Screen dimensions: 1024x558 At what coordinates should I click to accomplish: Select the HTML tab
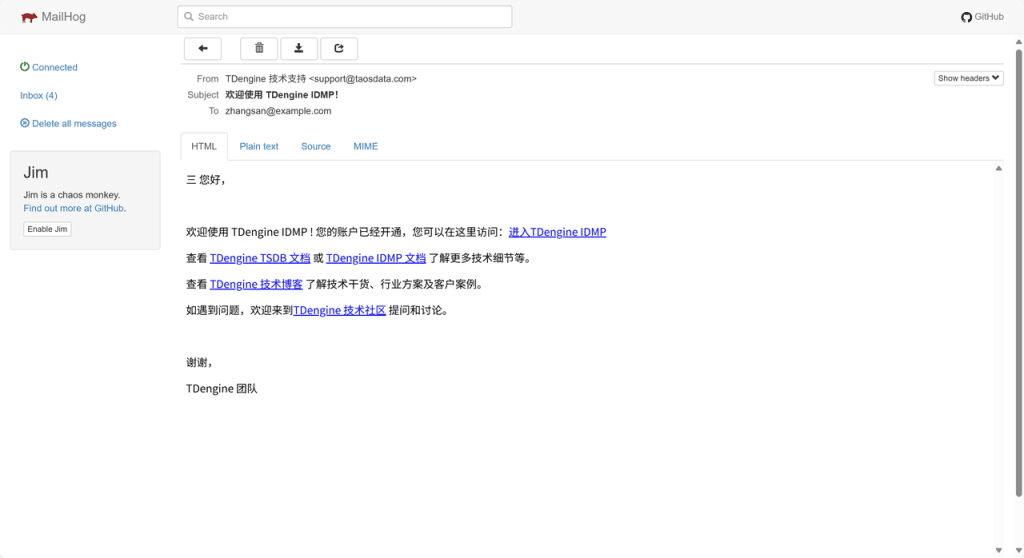[x=204, y=146]
